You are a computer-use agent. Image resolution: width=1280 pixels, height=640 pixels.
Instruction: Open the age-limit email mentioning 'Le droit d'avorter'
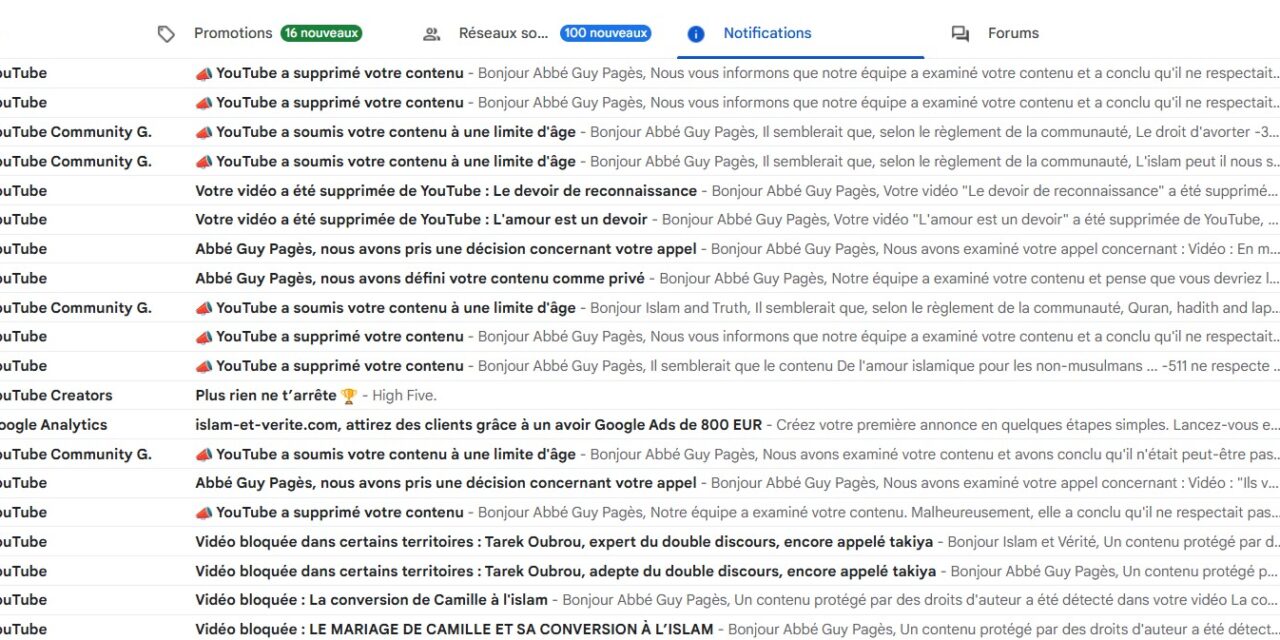pos(640,132)
